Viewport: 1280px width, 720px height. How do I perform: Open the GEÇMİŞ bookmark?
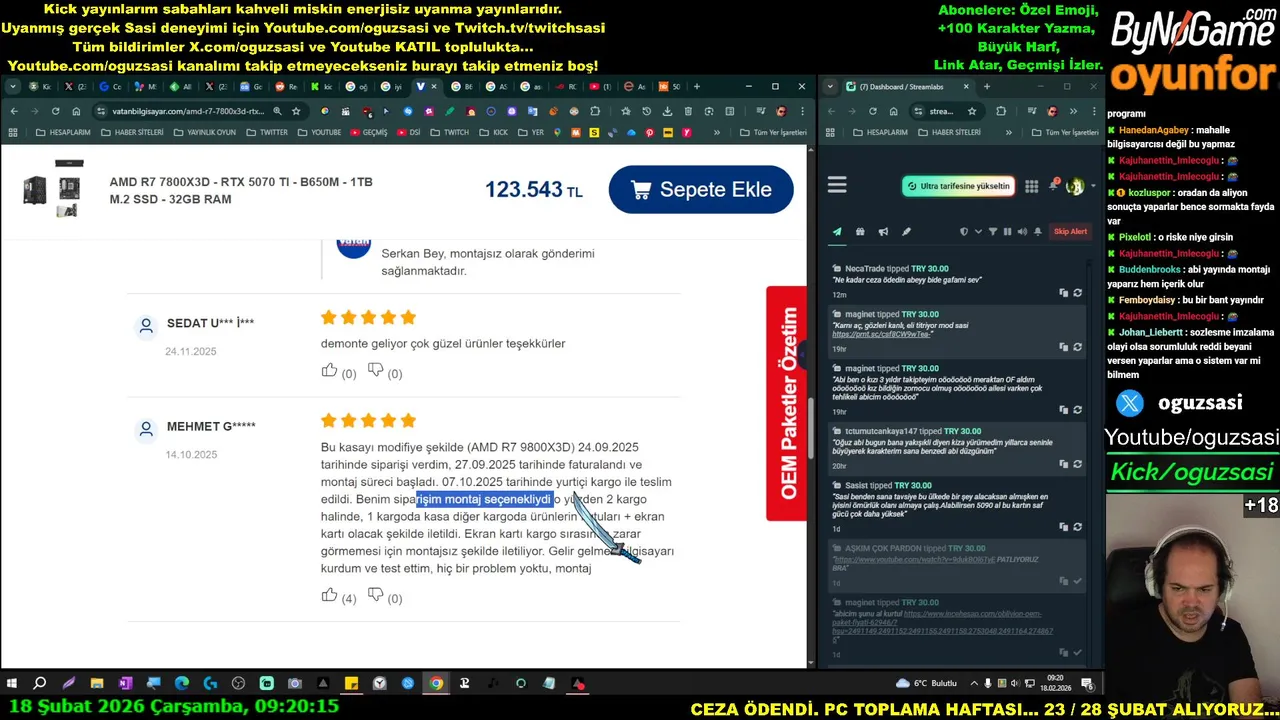pos(368,132)
